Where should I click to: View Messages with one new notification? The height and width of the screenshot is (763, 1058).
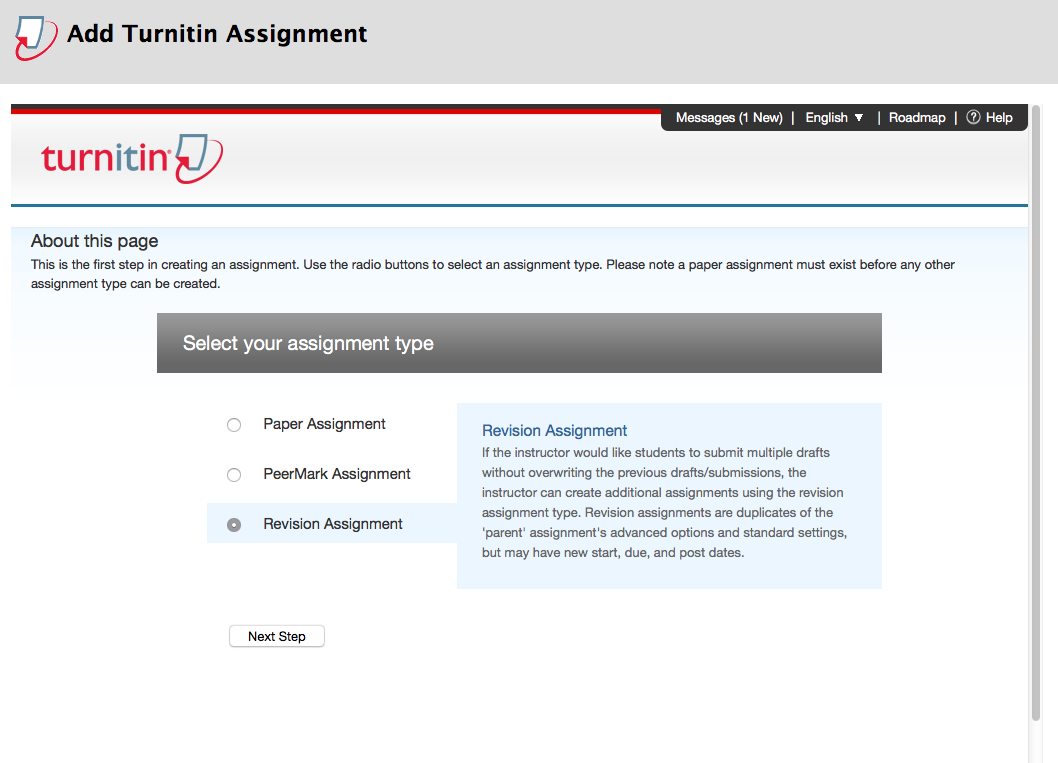(x=728, y=117)
